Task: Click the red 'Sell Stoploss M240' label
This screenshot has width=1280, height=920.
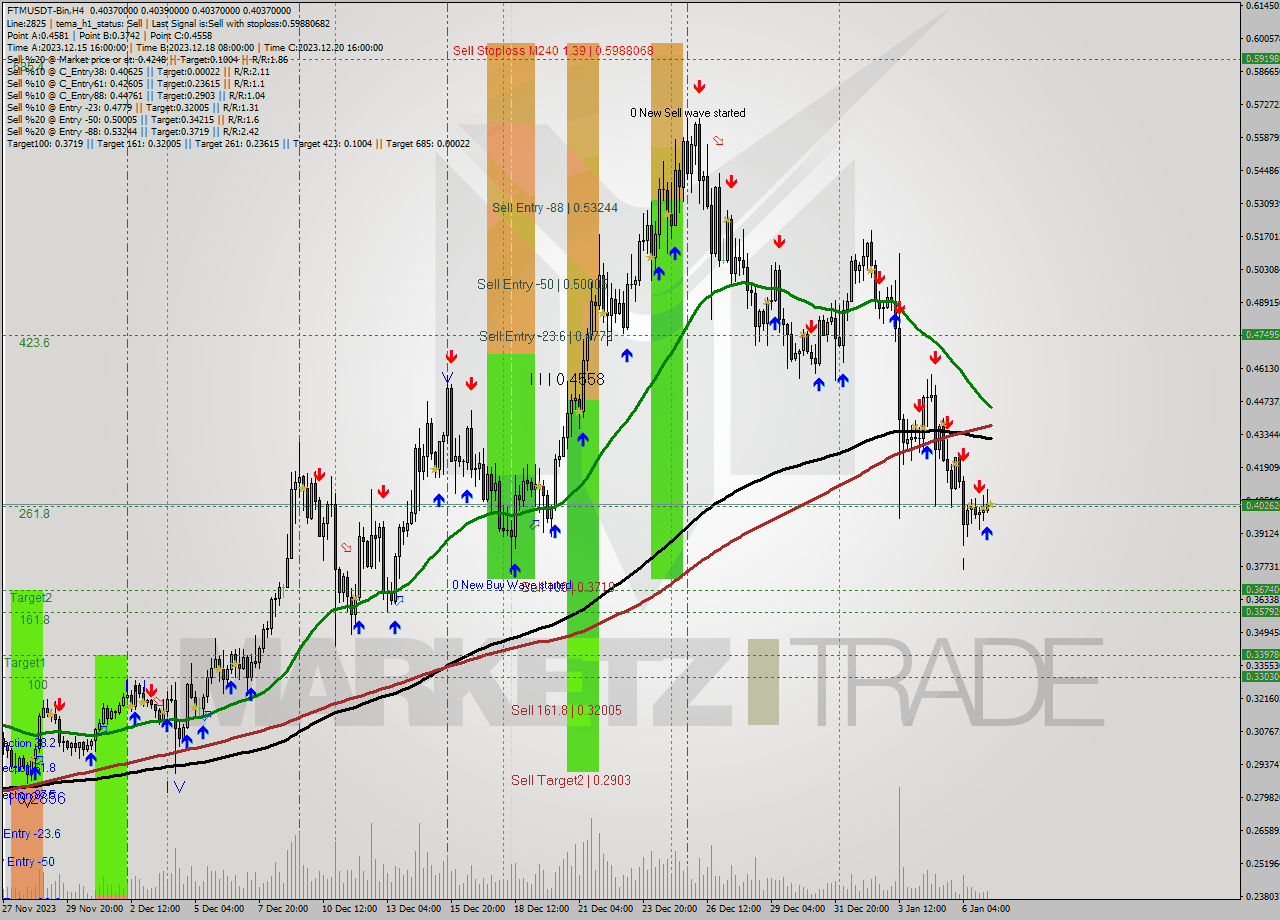Action: tap(552, 50)
